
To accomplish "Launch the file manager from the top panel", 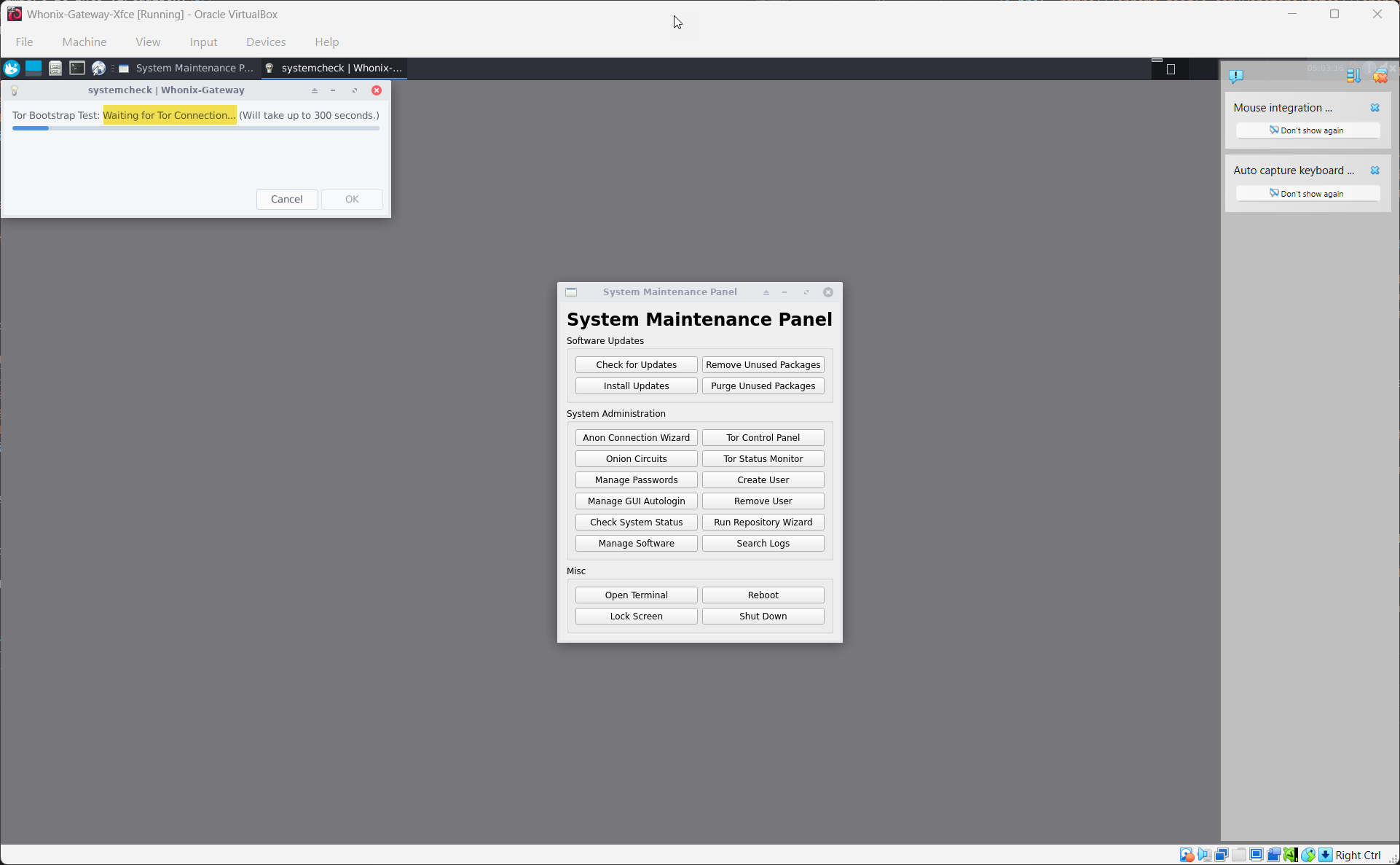I will (55, 68).
